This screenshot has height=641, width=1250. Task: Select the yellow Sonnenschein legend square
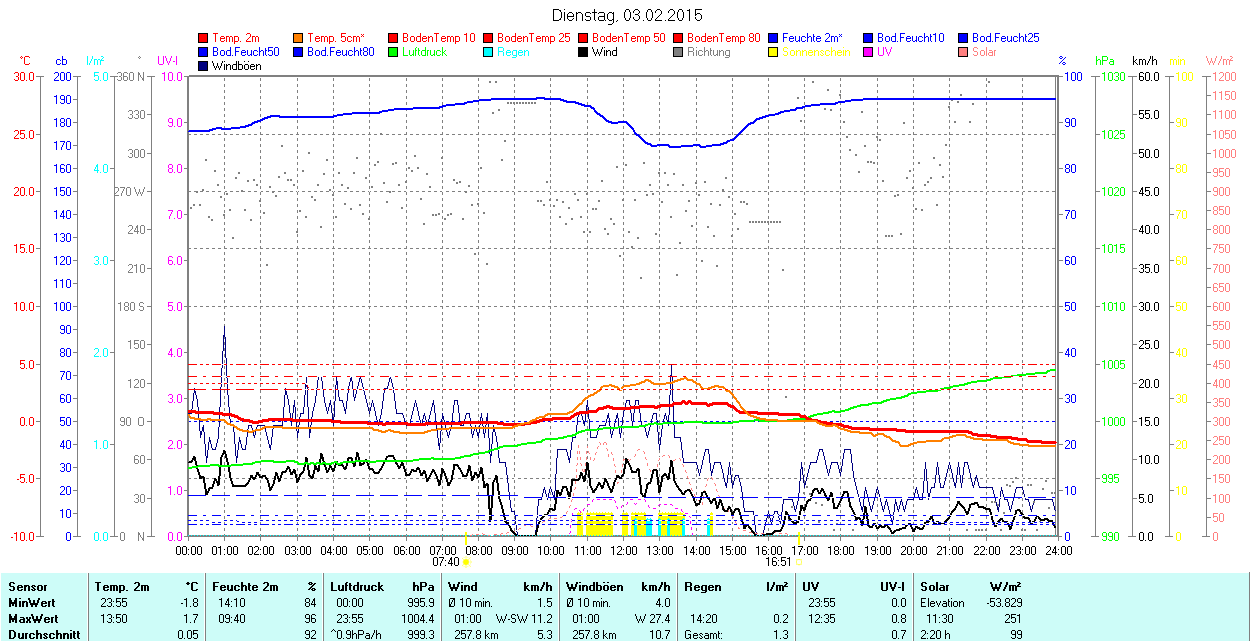(774, 52)
